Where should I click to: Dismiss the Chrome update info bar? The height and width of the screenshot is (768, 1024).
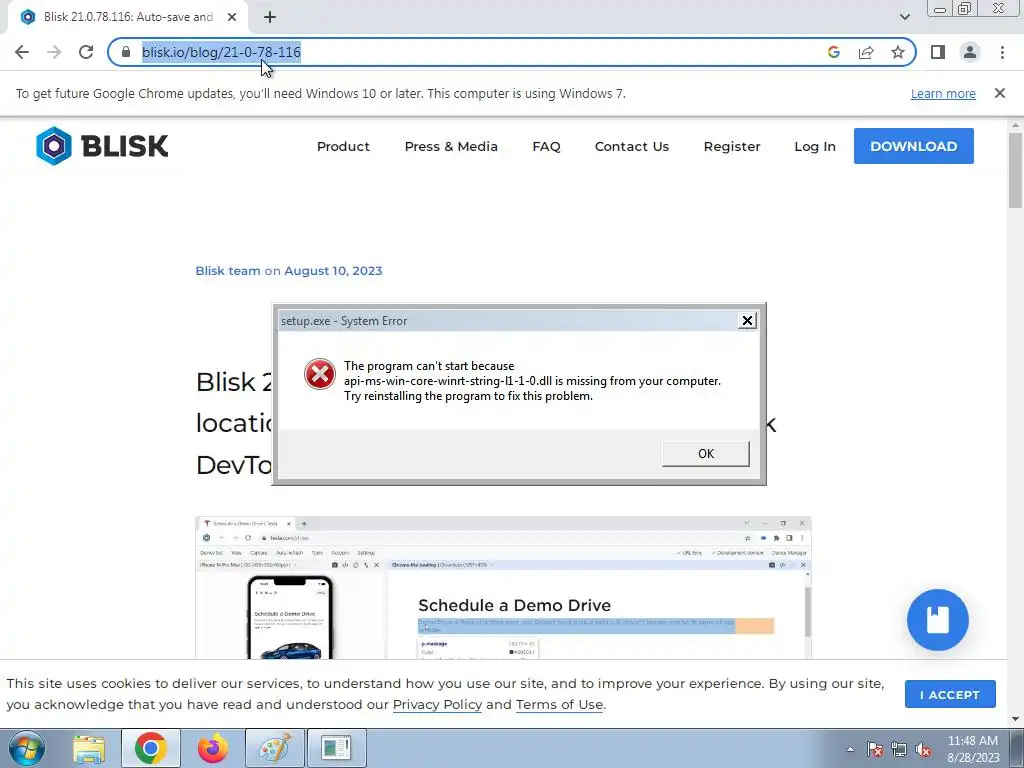click(1000, 93)
